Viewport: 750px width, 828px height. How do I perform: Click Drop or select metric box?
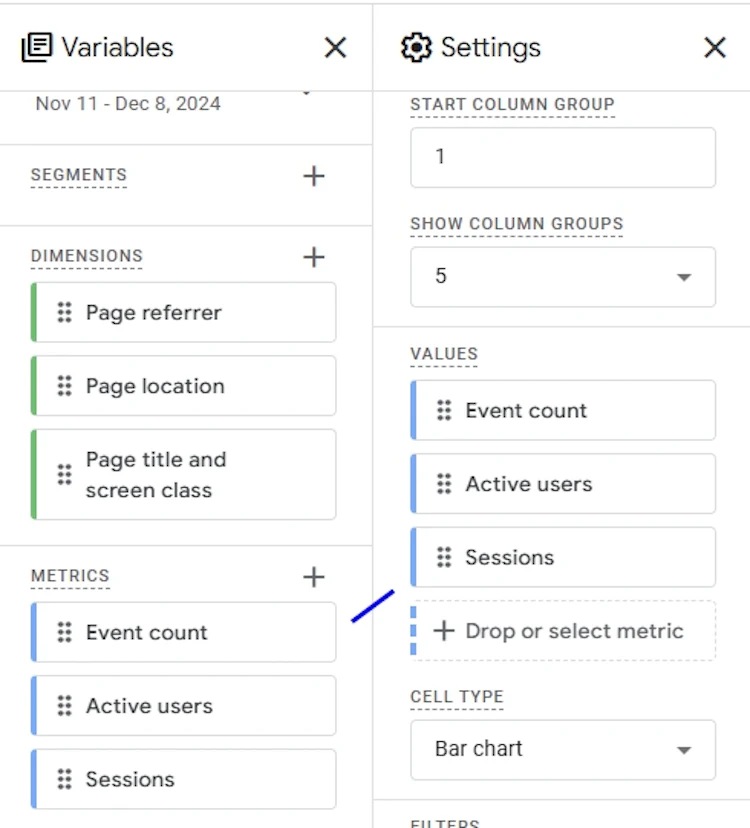pos(563,631)
